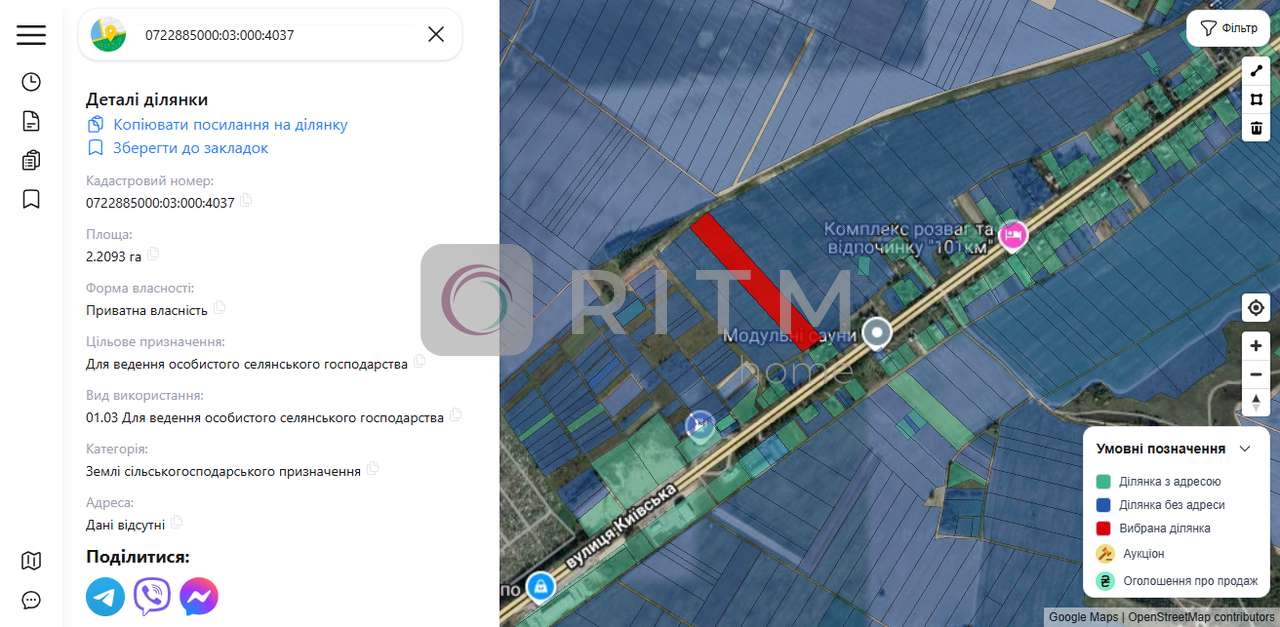
Task: Open the Фільтр map filter
Action: coord(1228,28)
